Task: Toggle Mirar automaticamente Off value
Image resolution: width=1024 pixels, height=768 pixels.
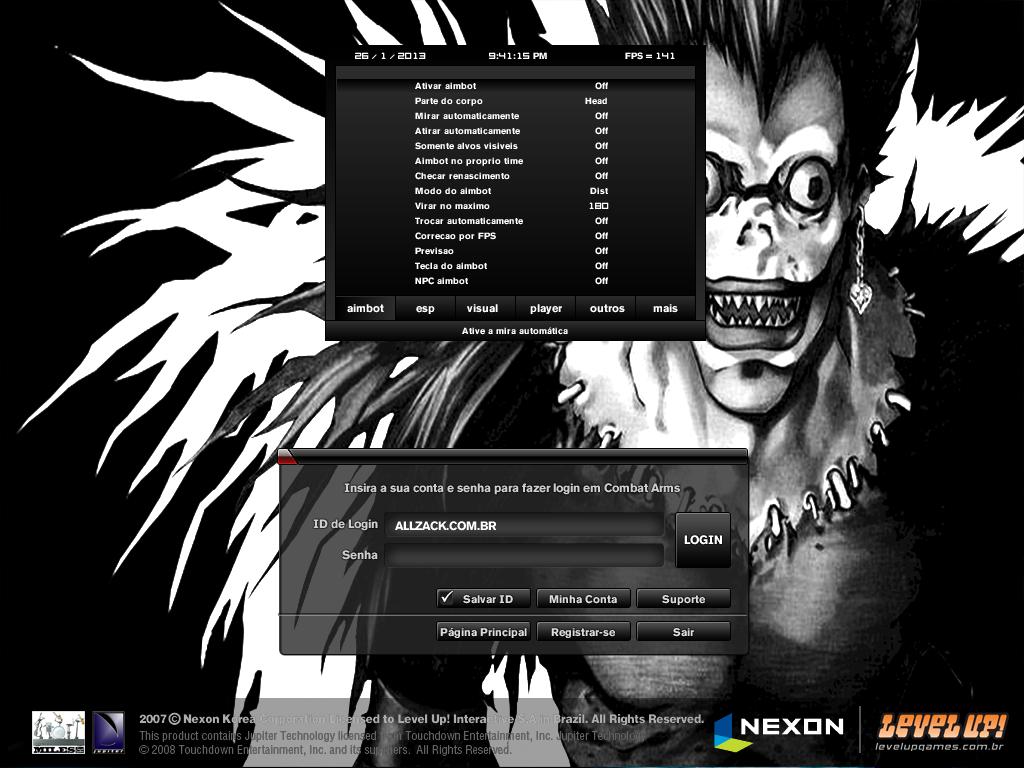Action: pos(601,116)
